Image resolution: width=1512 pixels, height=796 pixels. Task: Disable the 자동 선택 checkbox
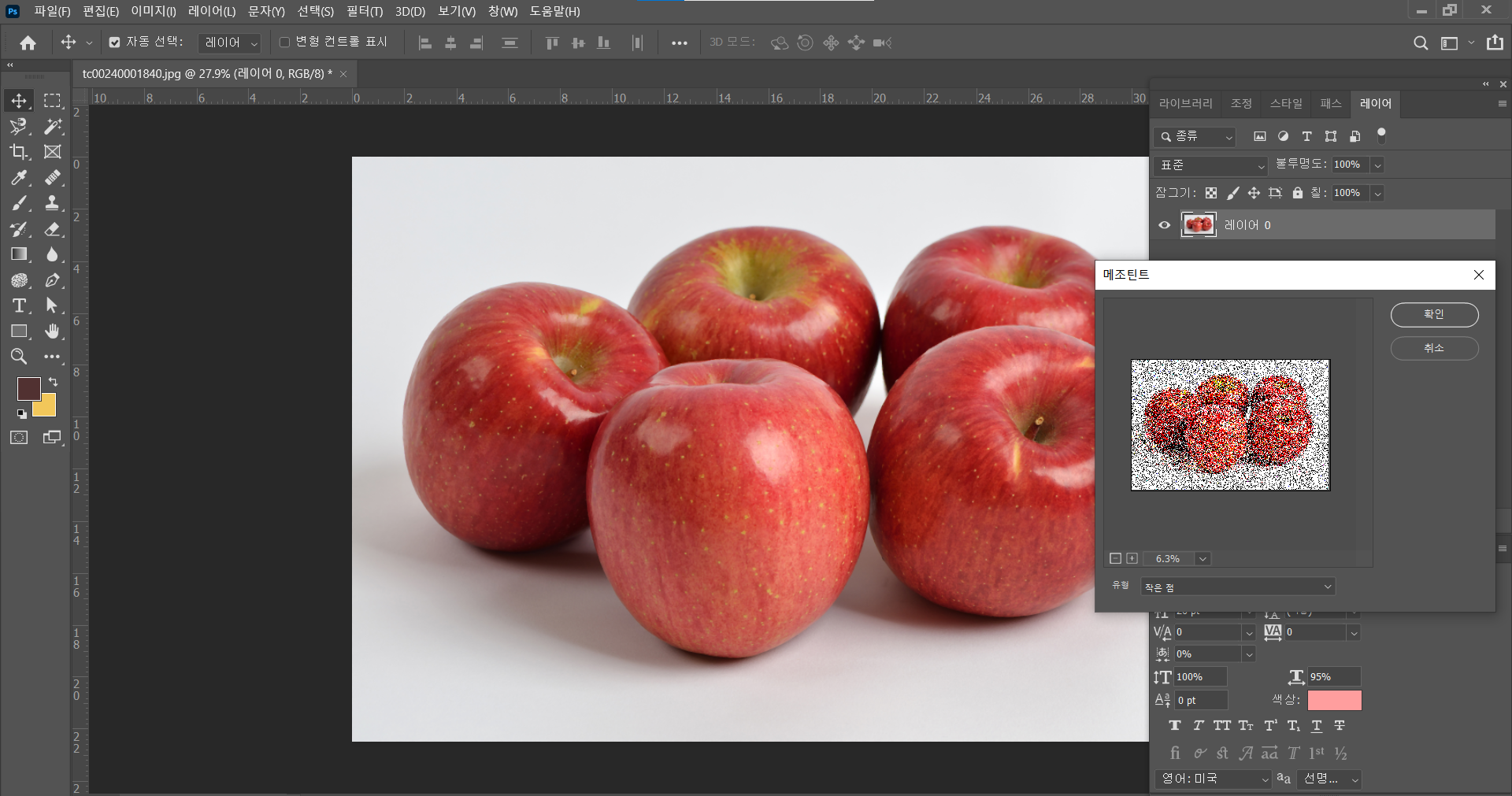click(115, 43)
